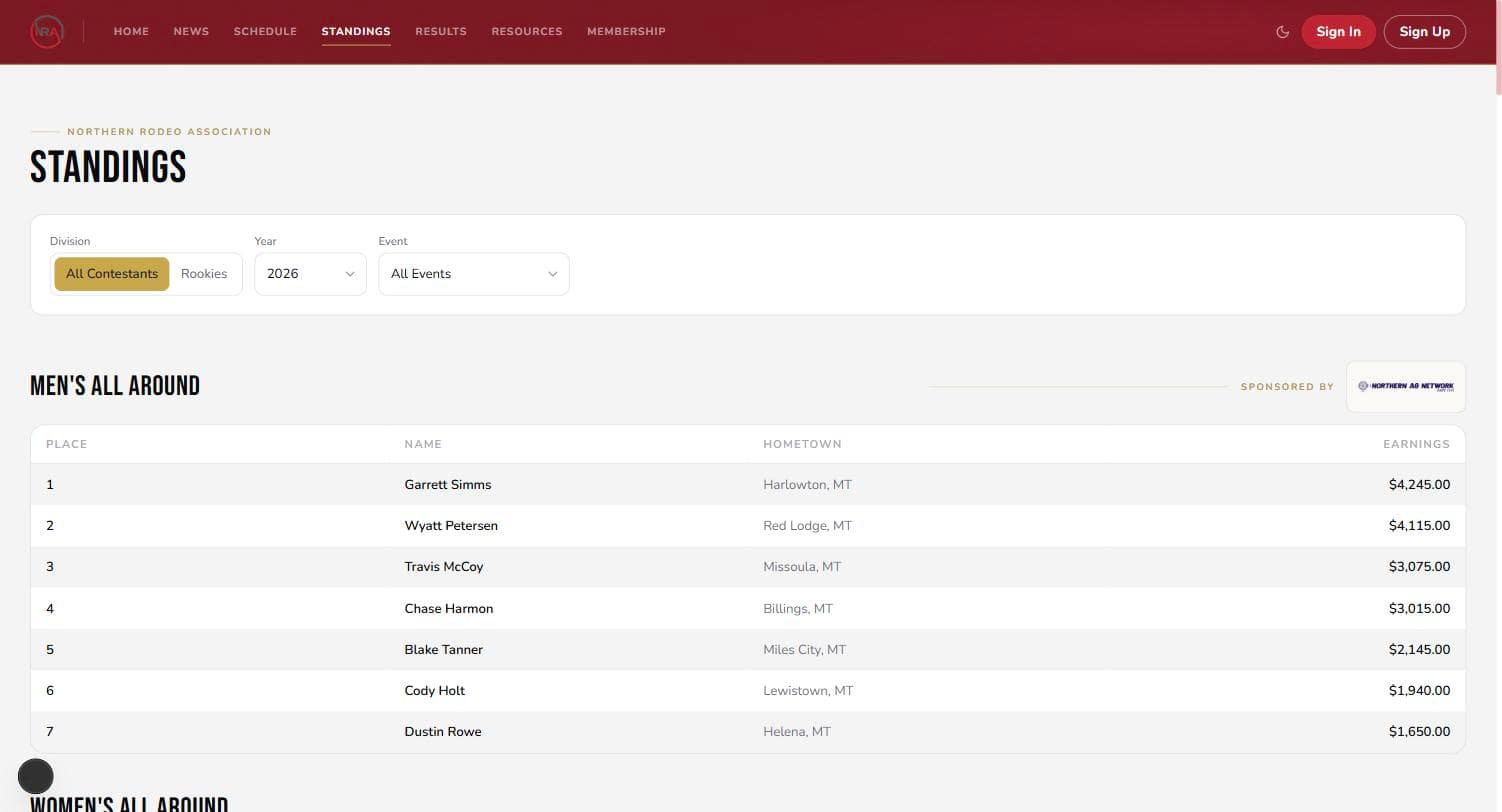Click the Name column header
Viewport: 1502px width, 812px height.
[x=423, y=444]
